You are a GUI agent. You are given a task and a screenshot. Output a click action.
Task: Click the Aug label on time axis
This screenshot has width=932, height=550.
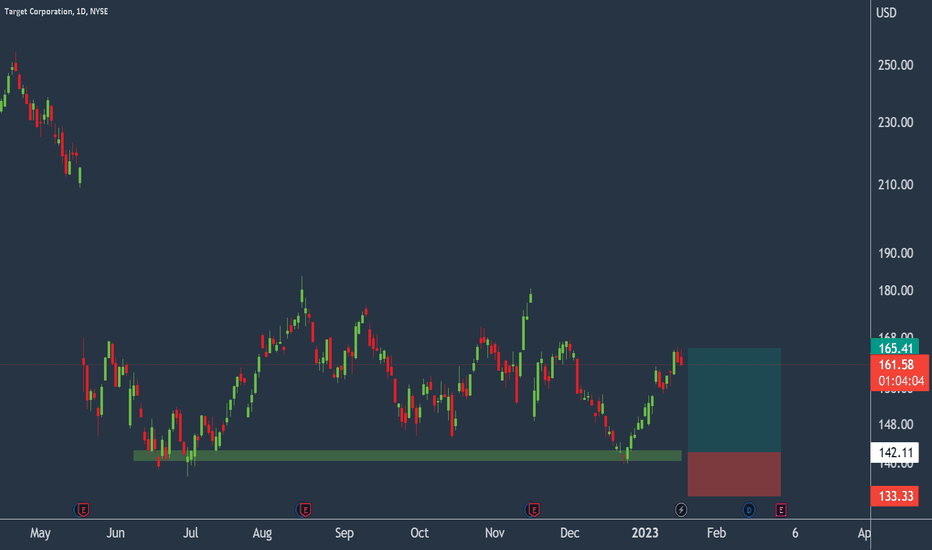click(x=262, y=533)
